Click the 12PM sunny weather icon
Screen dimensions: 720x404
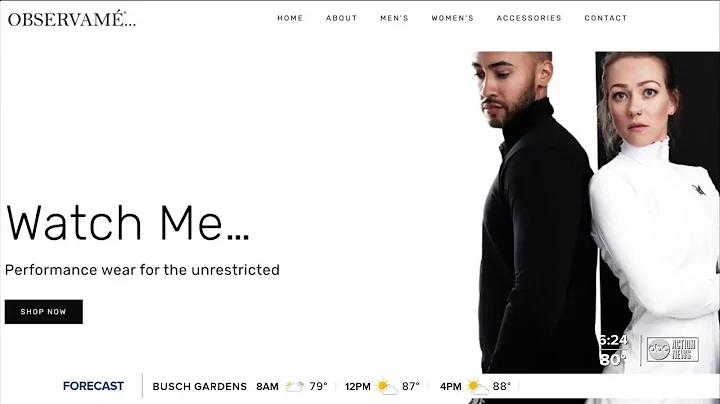tap(386, 387)
